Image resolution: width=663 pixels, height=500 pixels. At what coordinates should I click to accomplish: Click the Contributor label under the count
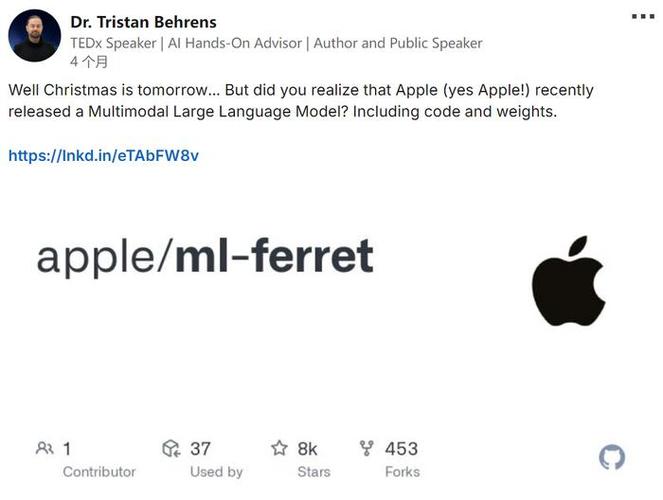99,471
